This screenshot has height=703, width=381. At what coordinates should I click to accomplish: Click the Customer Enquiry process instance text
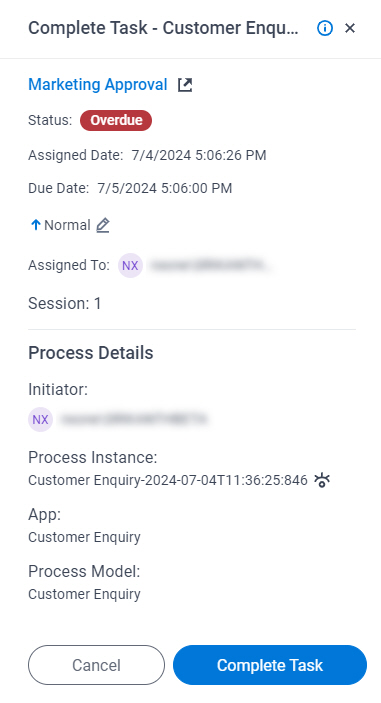[168, 480]
